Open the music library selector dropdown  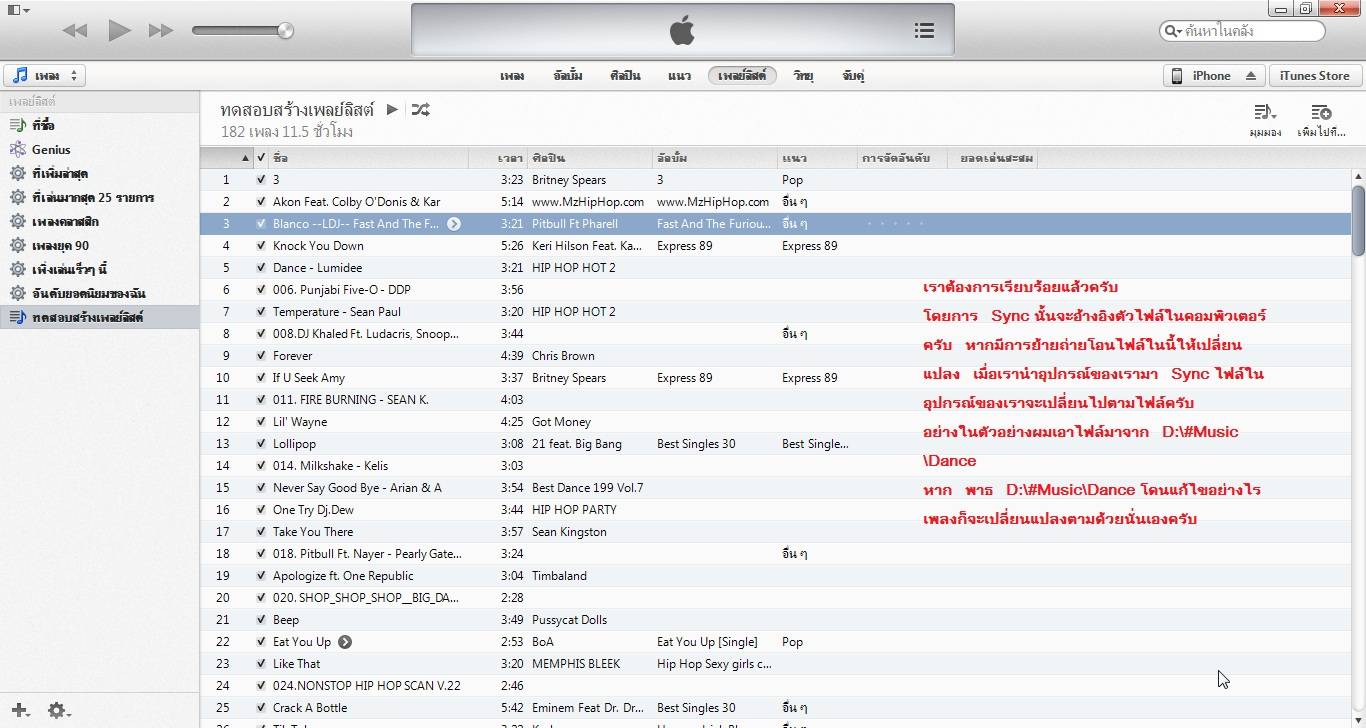tap(45, 76)
